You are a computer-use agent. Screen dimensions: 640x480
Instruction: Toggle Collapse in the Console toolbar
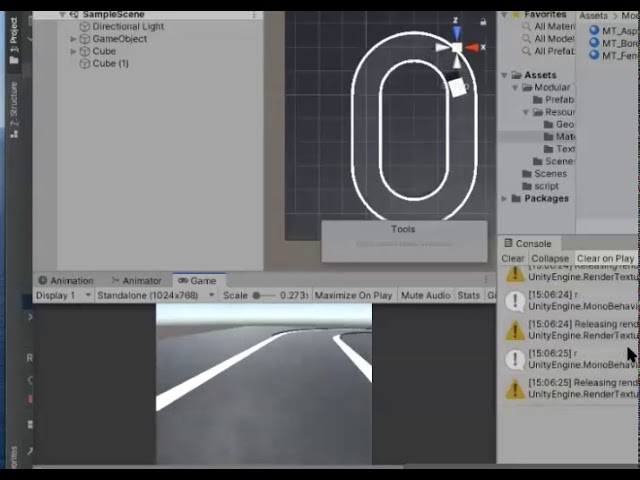click(x=550, y=258)
